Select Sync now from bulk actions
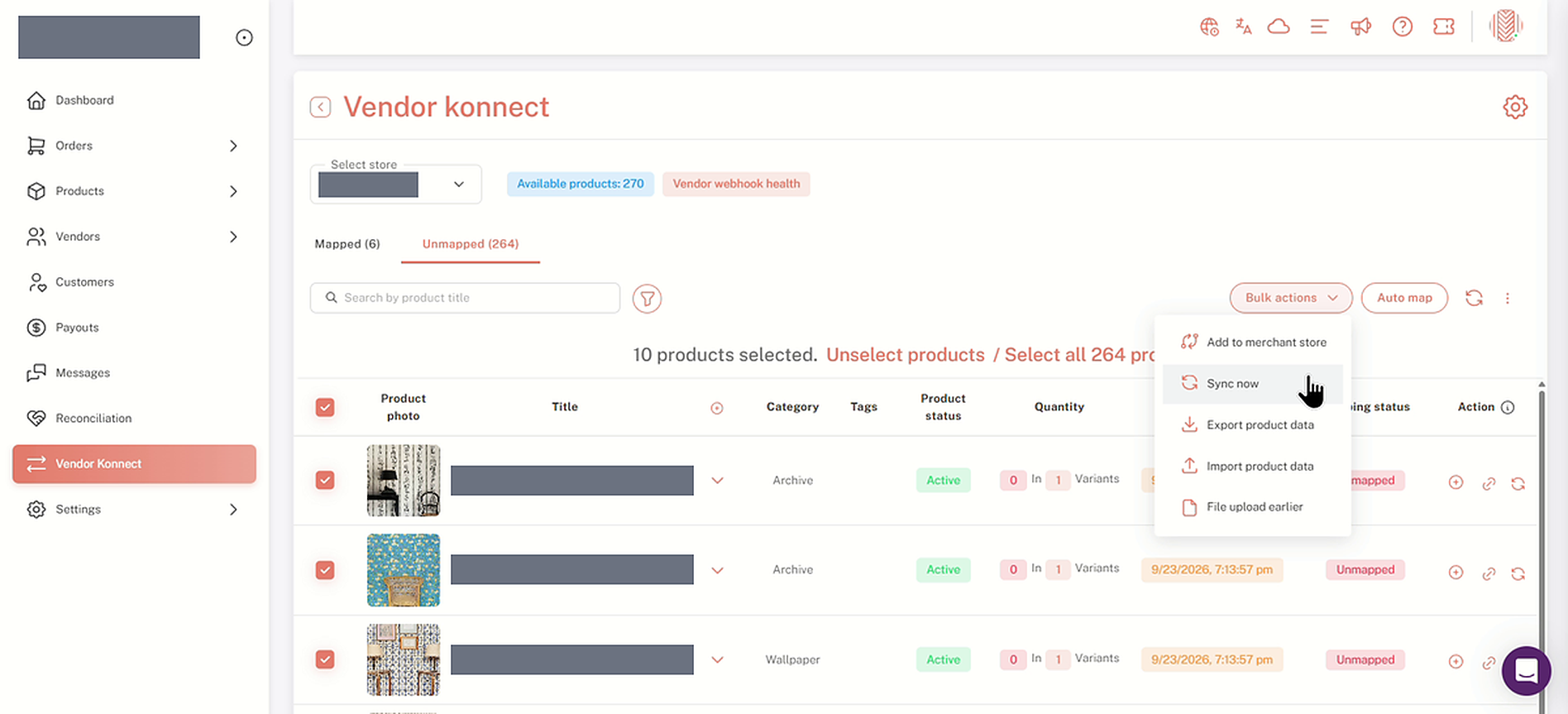The width and height of the screenshot is (1568, 714). pos(1253,384)
